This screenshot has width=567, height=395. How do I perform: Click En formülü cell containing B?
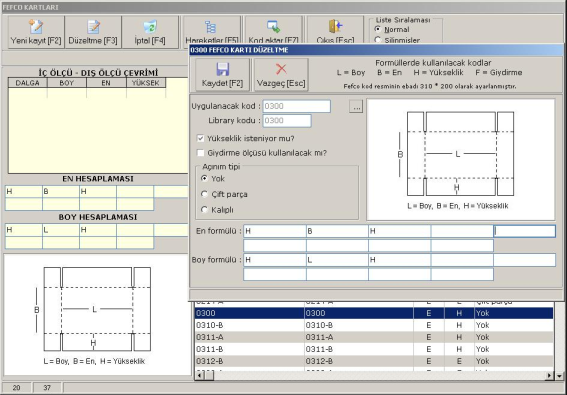pos(337,231)
